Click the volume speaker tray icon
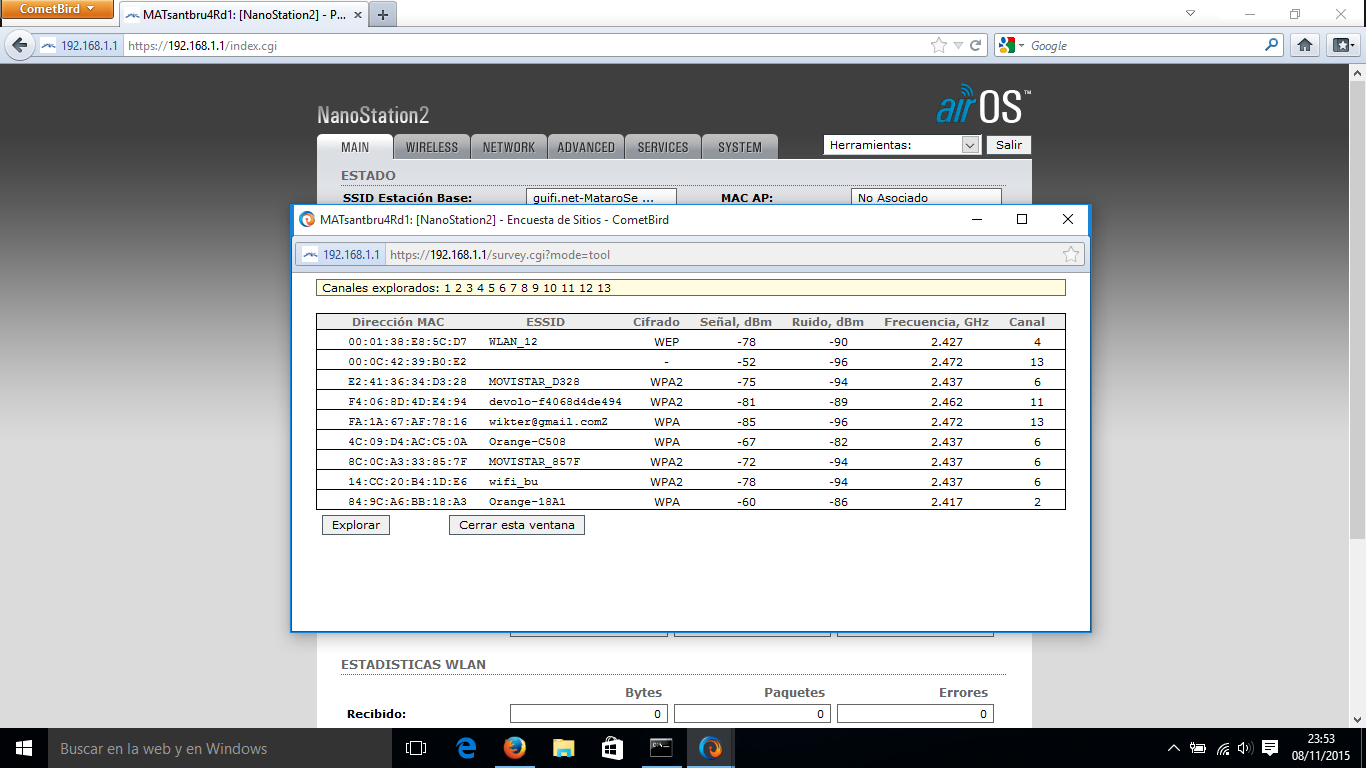 click(x=1245, y=748)
